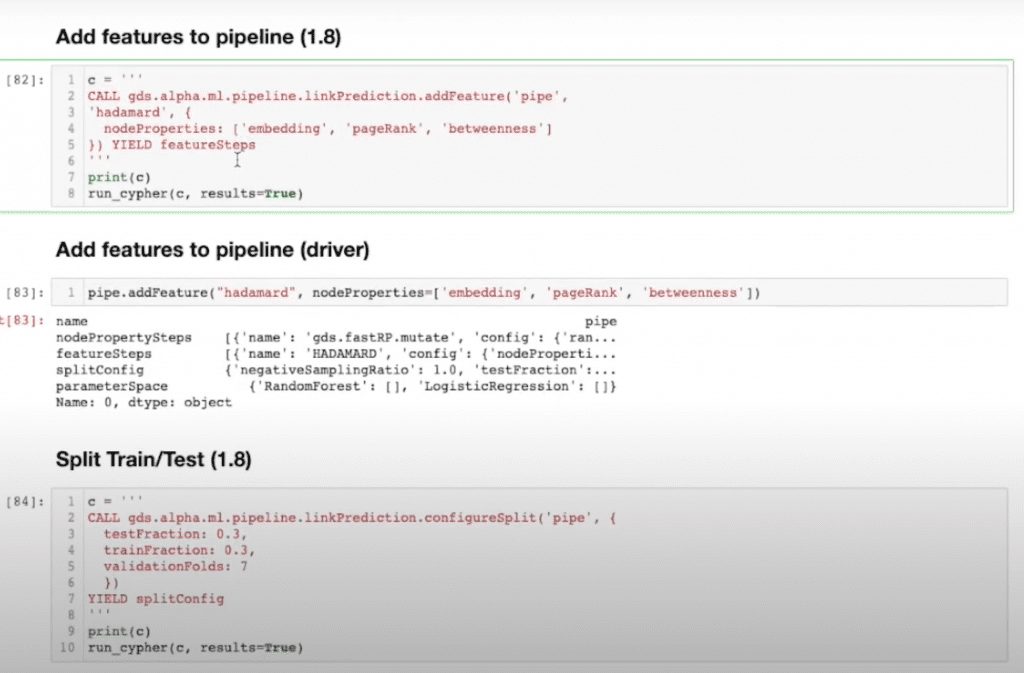Click the 'testFraction: 0.3' line
This screenshot has width=1024, height=673.
point(175,534)
